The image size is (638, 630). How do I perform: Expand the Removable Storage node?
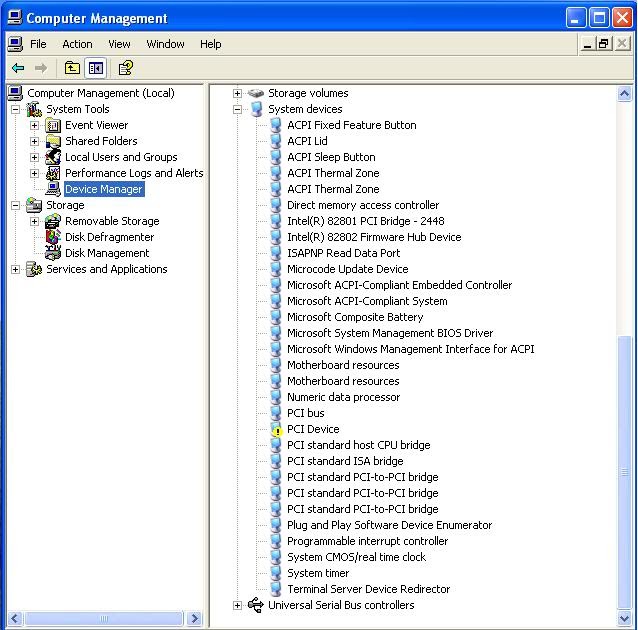(x=35, y=221)
